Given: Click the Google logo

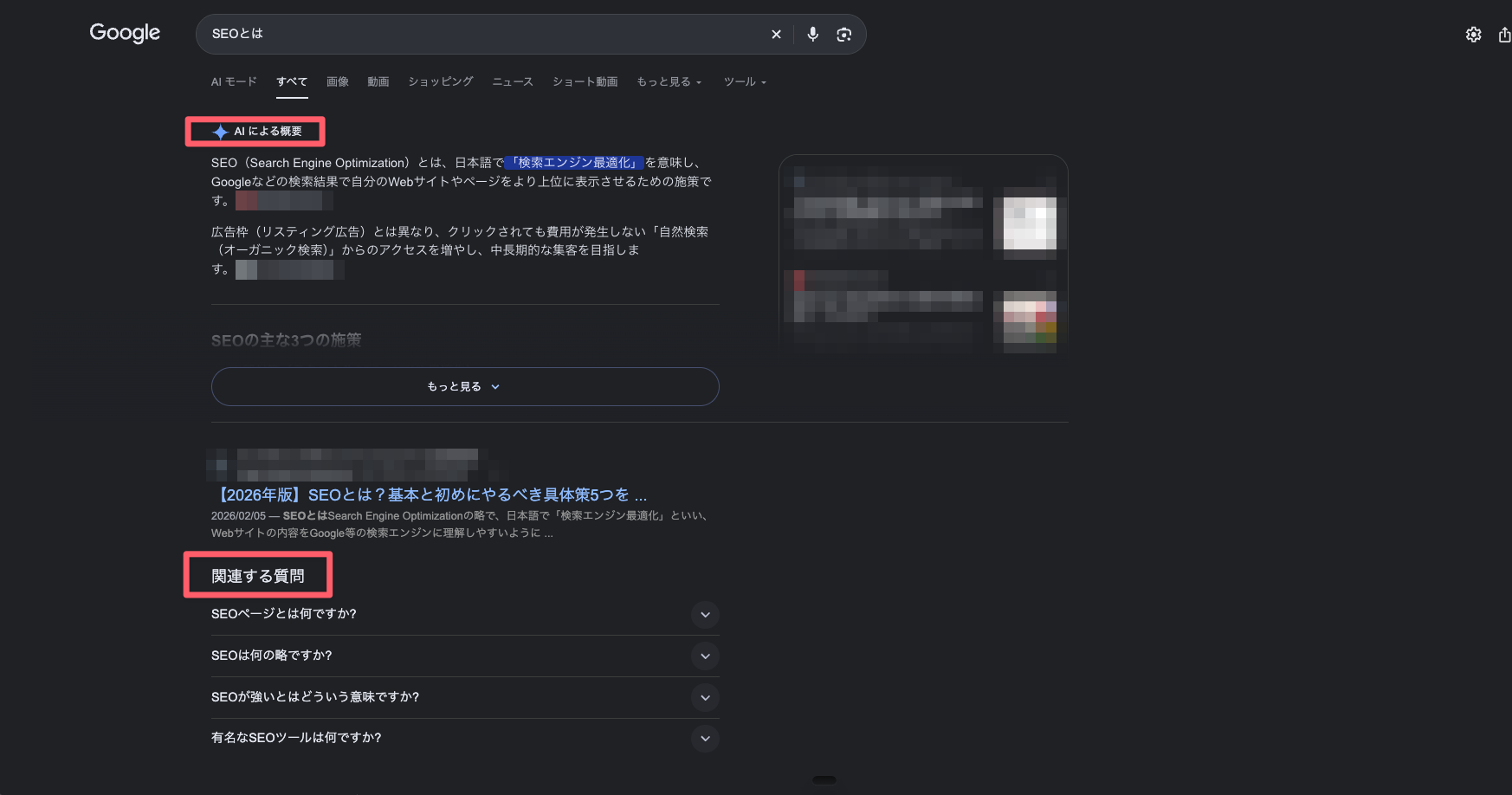Looking at the screenshot, I should [125, 33].
